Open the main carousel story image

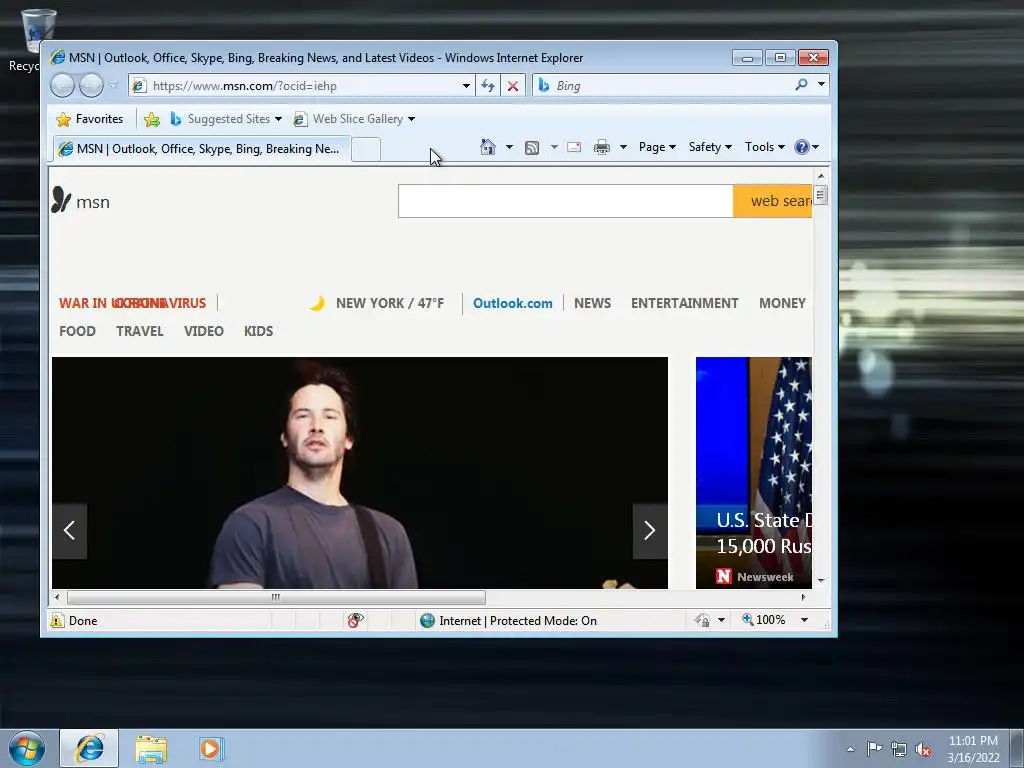[360, 473]
